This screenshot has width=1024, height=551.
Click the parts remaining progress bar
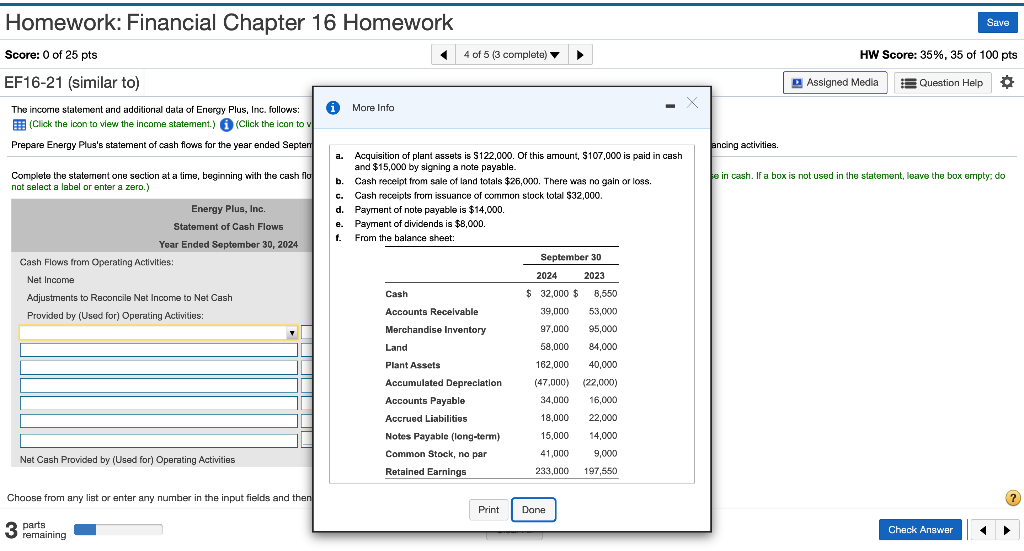tap(118, 529)
